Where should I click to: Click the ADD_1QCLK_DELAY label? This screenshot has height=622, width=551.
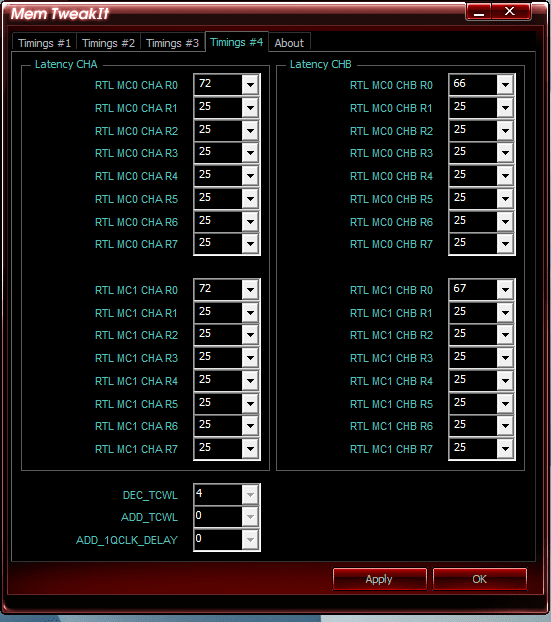[127, 540]
